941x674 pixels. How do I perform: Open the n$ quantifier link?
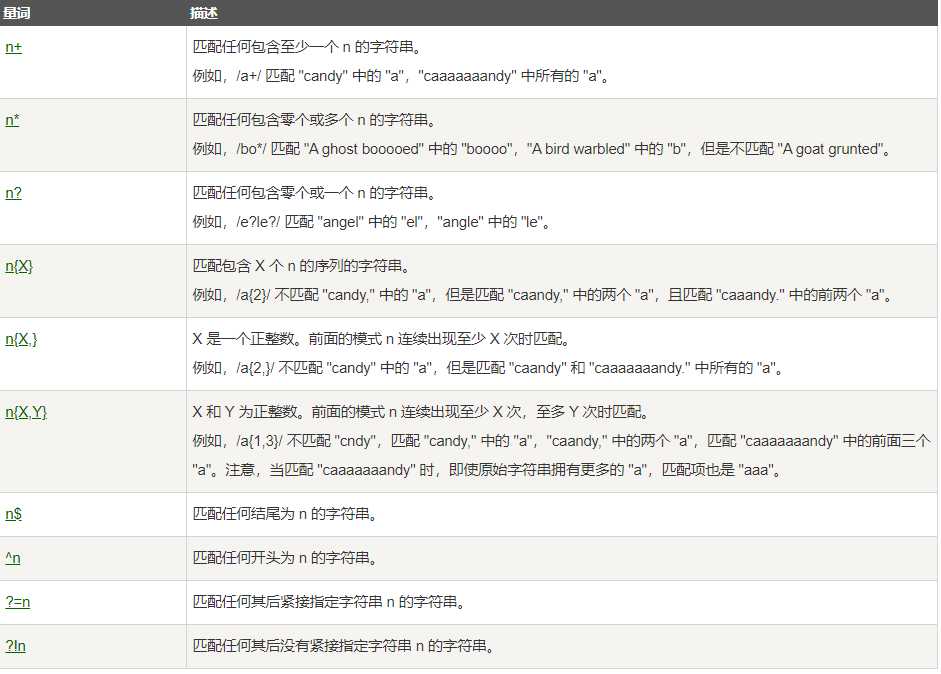click(13, 514)
